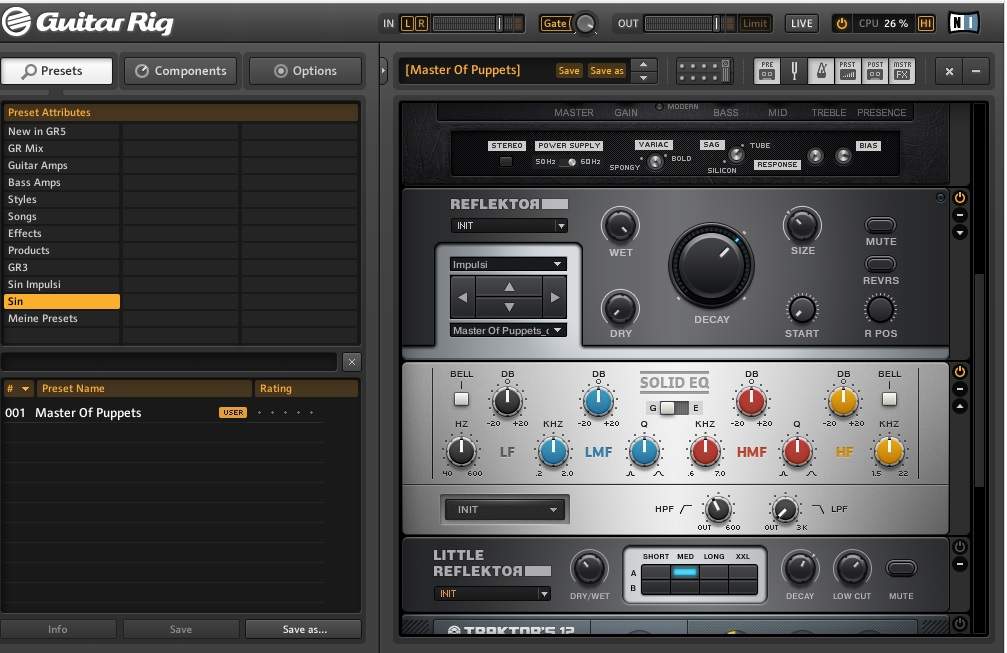The image size is (1007, 653).
Task: Toggle the MSTR FX icon
Action: [x=902, y=71]
